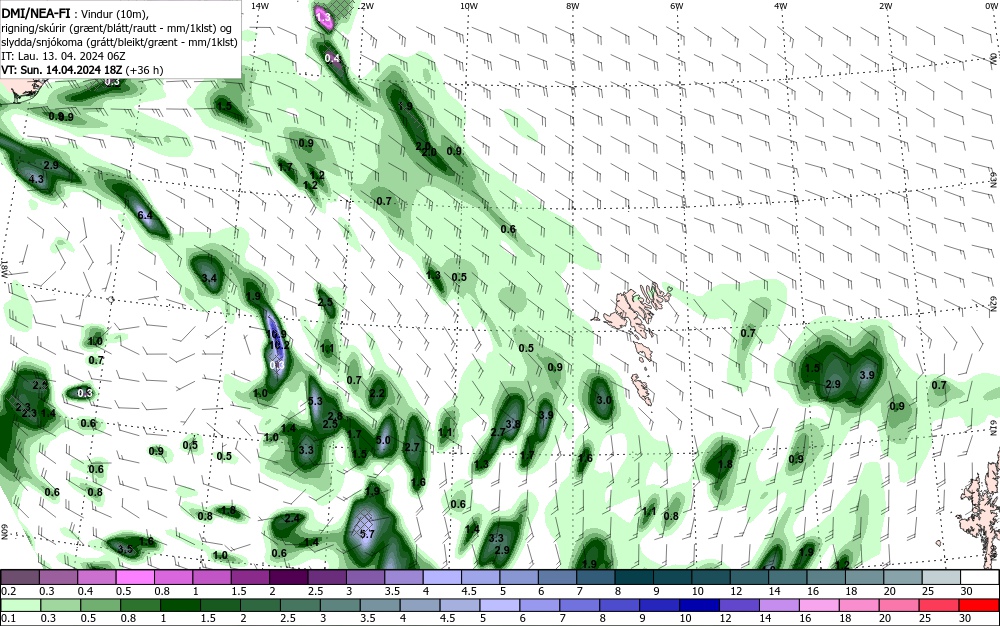Click the 2.2 precipitation value on the map
The image size is (1000, 626).
pyautogui.click(x=377, y=393)
